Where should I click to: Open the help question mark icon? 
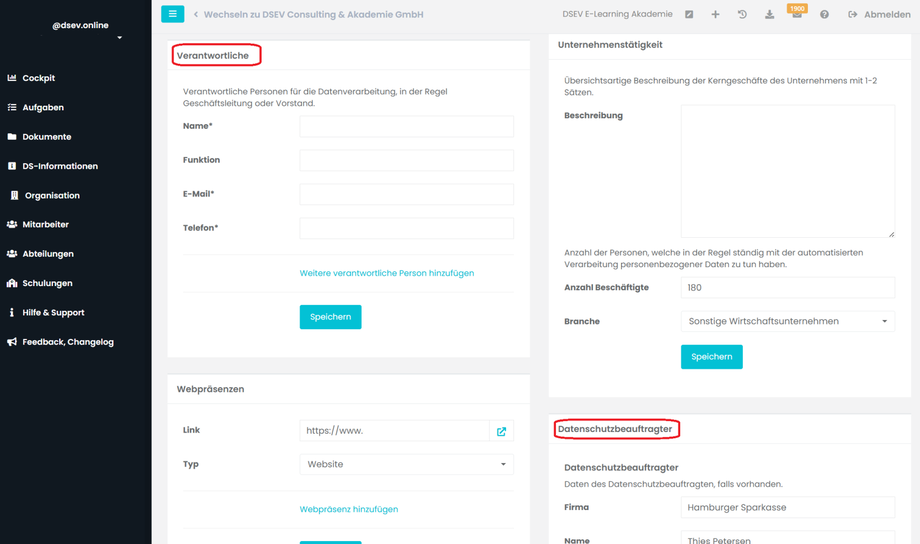[824, 15]
